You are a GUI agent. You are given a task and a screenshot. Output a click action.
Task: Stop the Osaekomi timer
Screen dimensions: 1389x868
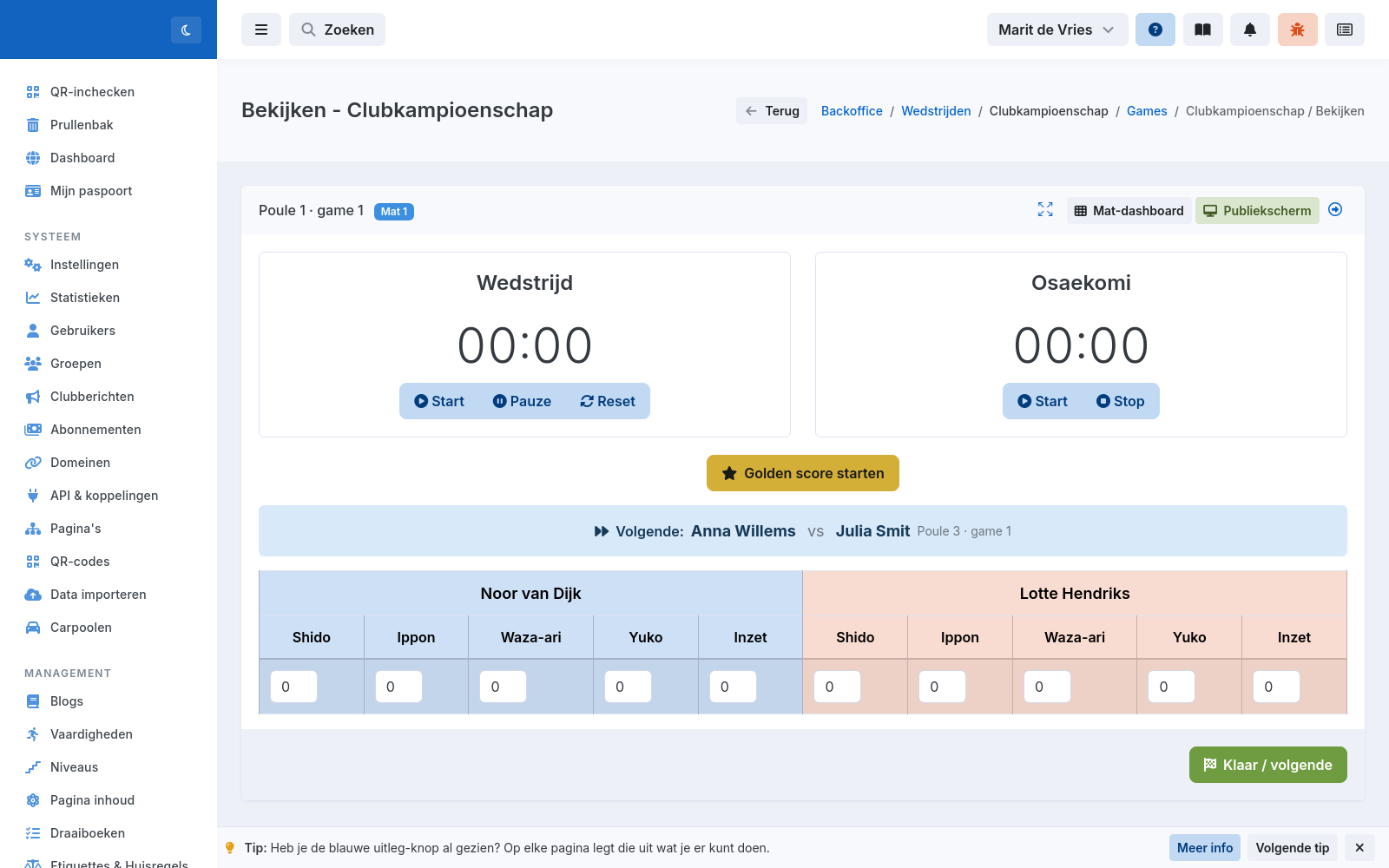[x=1120, y=401]
